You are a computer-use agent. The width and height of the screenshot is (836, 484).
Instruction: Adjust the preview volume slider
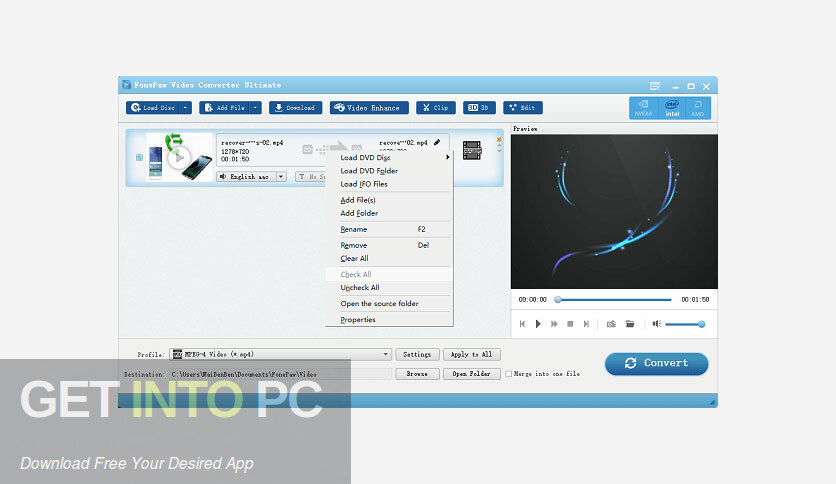coord(685,324)
